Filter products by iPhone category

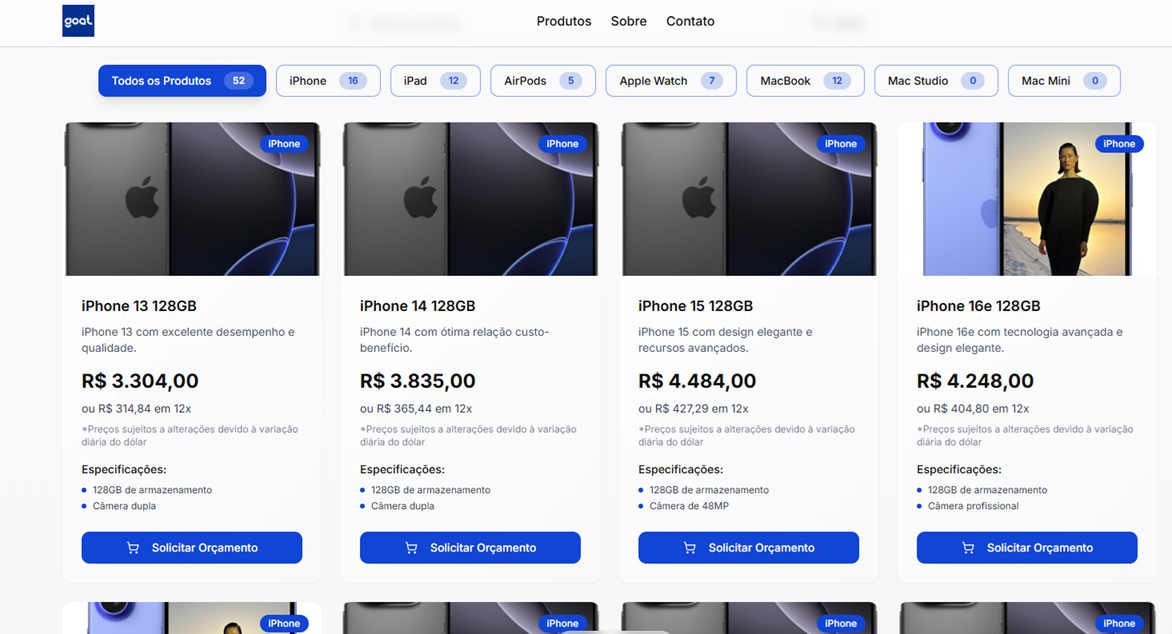328,81
